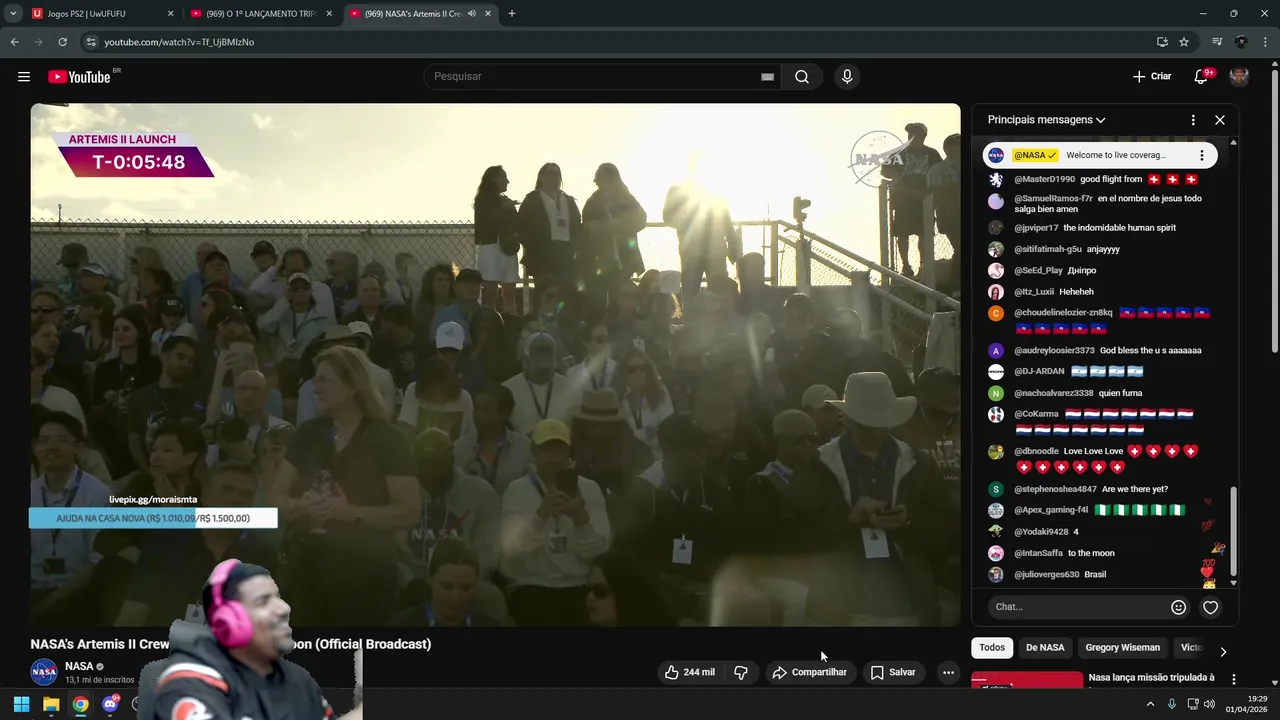1280x720 pixels.
Task: Open the NASA channel avatar
Action: click(44, 672)
